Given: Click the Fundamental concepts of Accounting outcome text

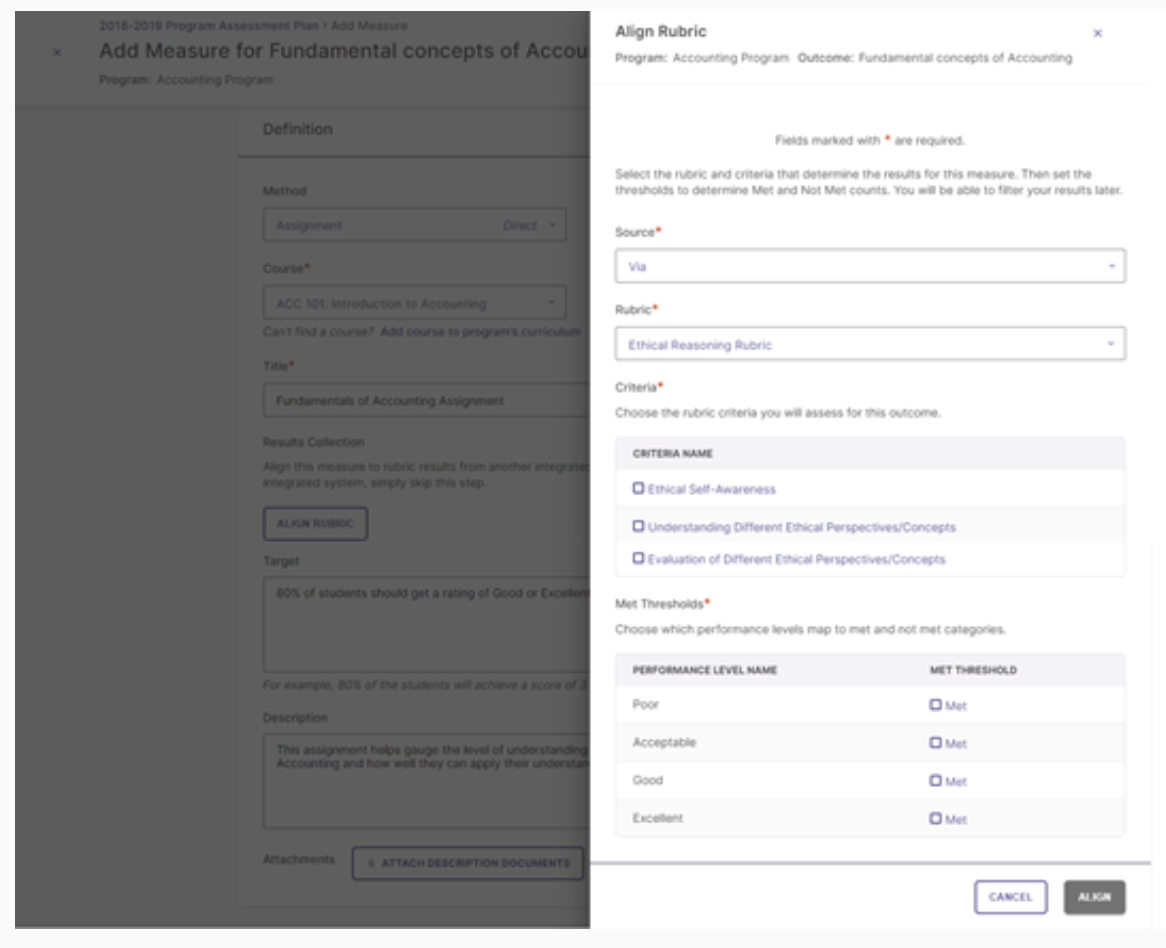Looking at the screenshot, I should point(965,58).
